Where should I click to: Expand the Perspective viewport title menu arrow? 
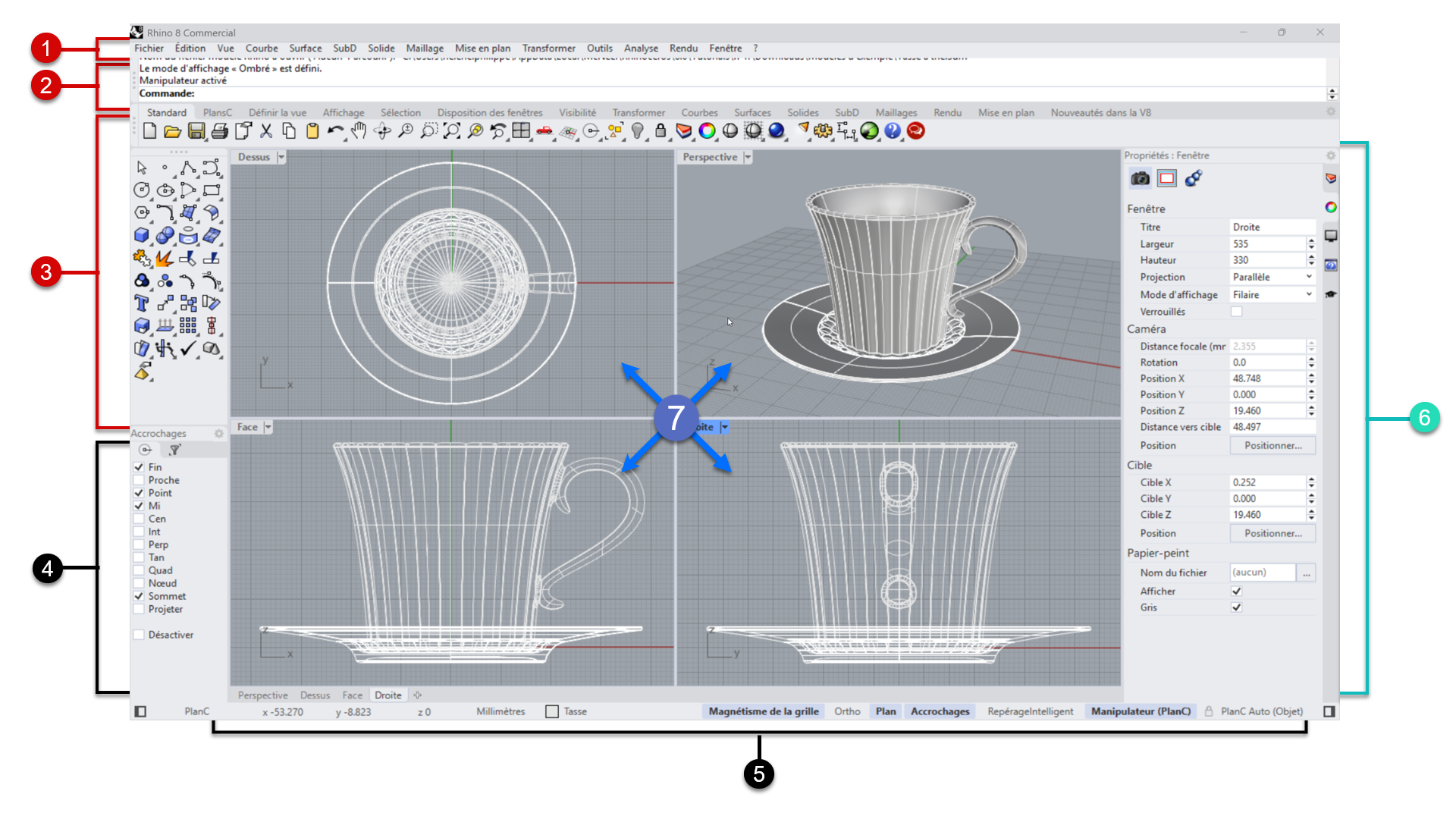tap(748, 157)
